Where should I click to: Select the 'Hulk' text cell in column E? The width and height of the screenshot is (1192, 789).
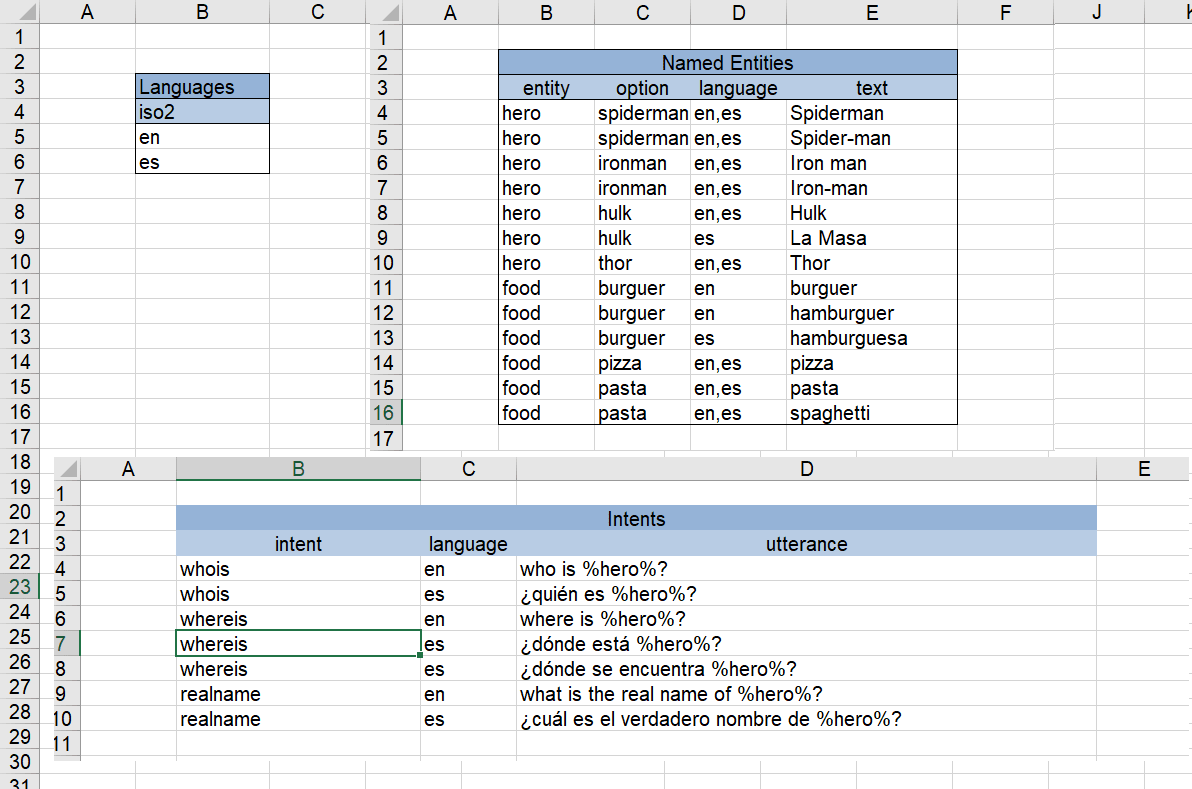click(872, 213)
